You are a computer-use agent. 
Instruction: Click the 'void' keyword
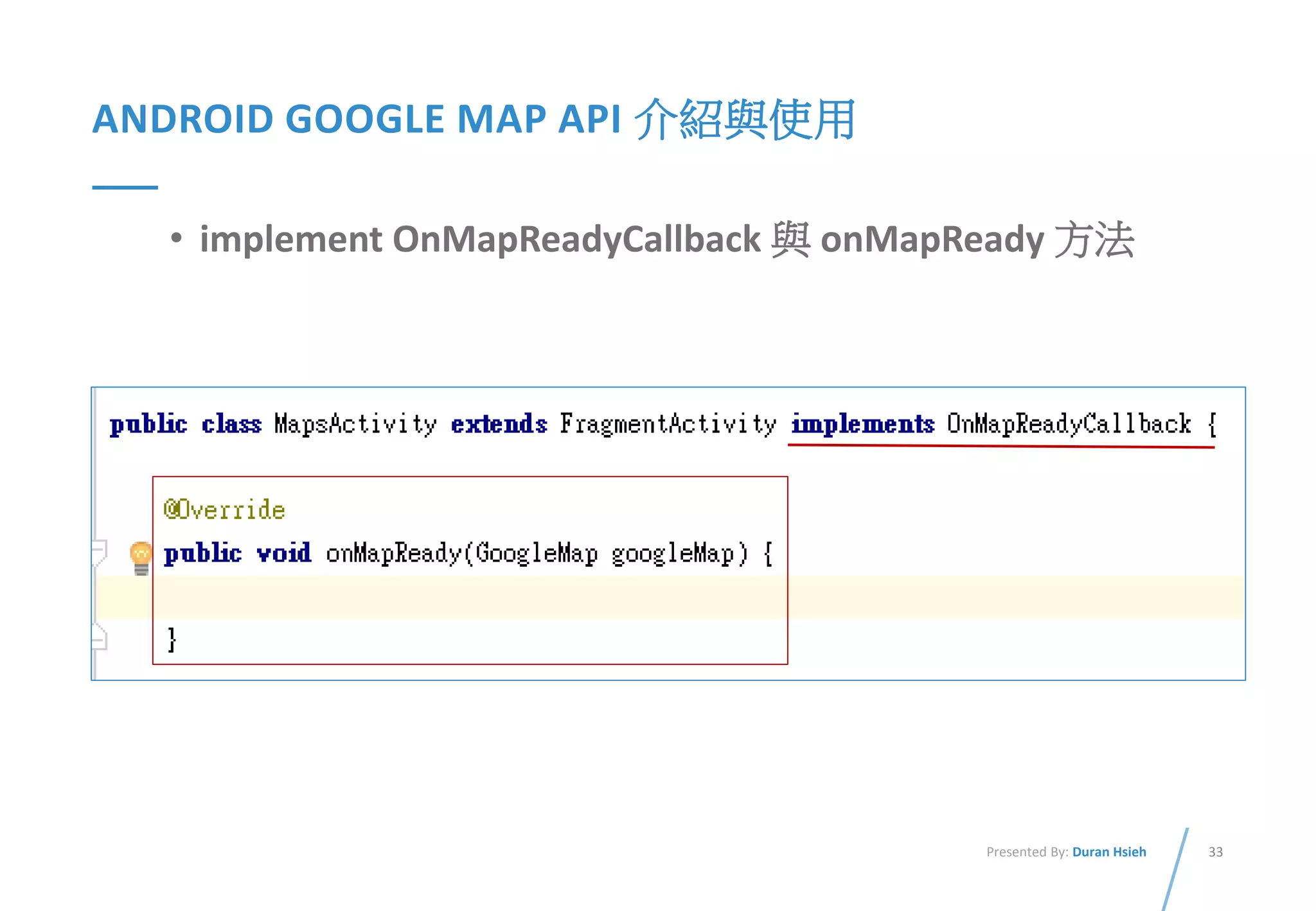tap(284, 553)
